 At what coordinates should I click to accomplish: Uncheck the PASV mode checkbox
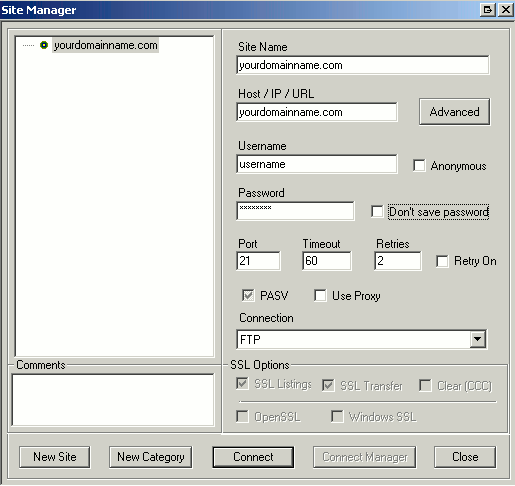[248, 295]
